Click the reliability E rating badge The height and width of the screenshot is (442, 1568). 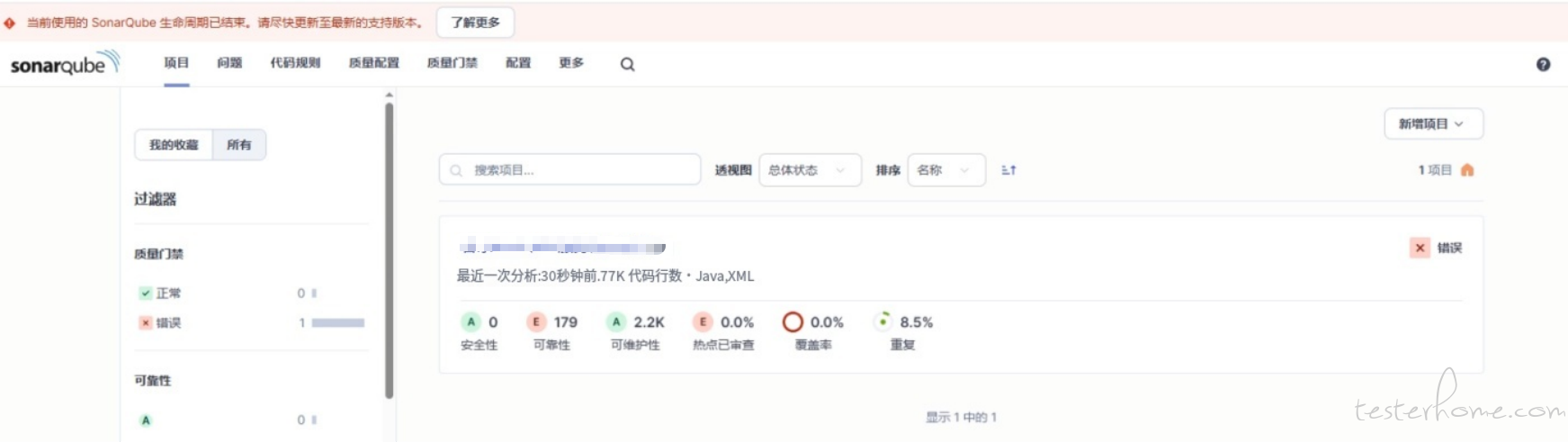[x=536, y=322]
